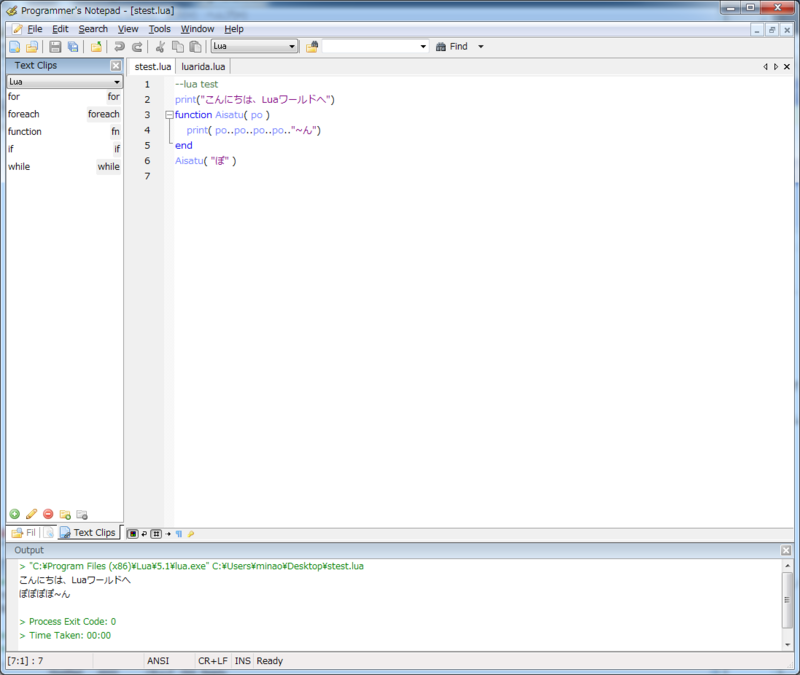The width and height of the screenshot is (800, 675).
Task: Select the 'if' text clip
Action: 64,149
